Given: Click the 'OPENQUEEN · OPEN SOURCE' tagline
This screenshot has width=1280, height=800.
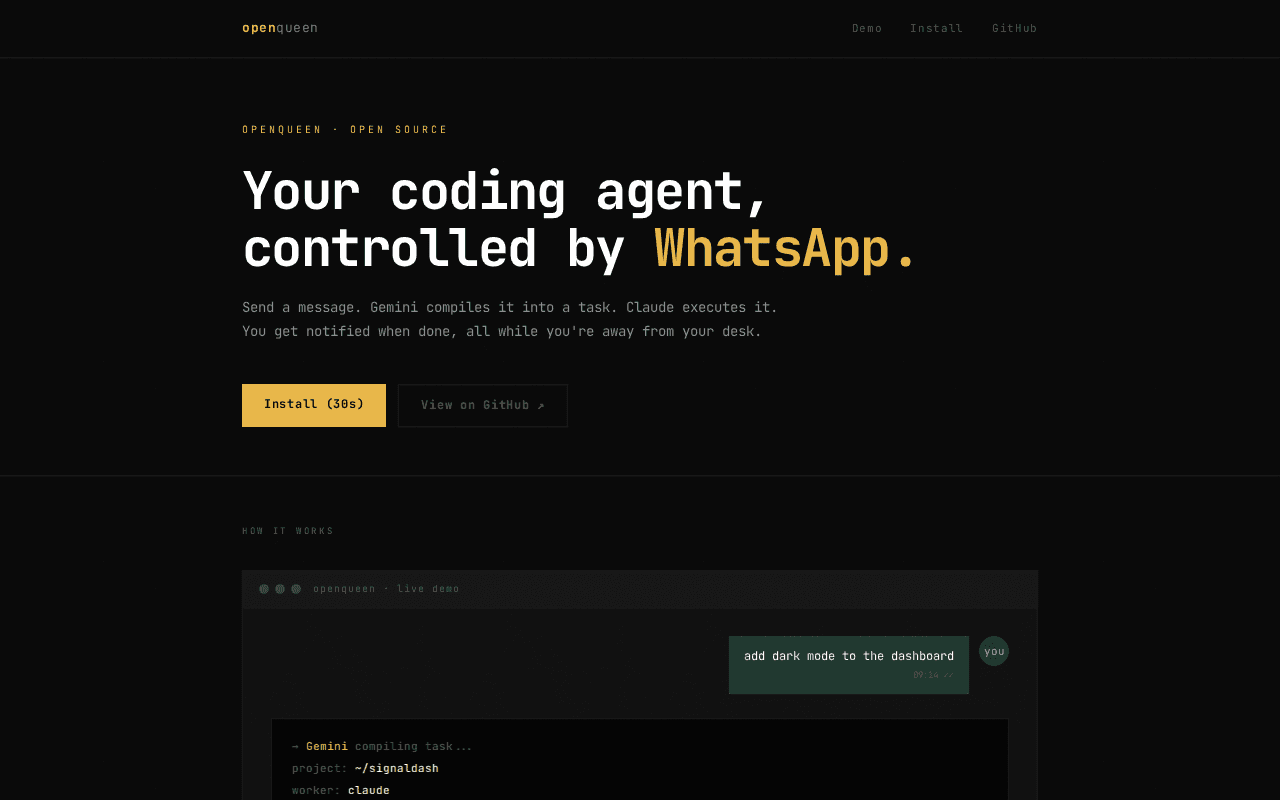Looking at the screenshot, I should [x=345, y=129].
